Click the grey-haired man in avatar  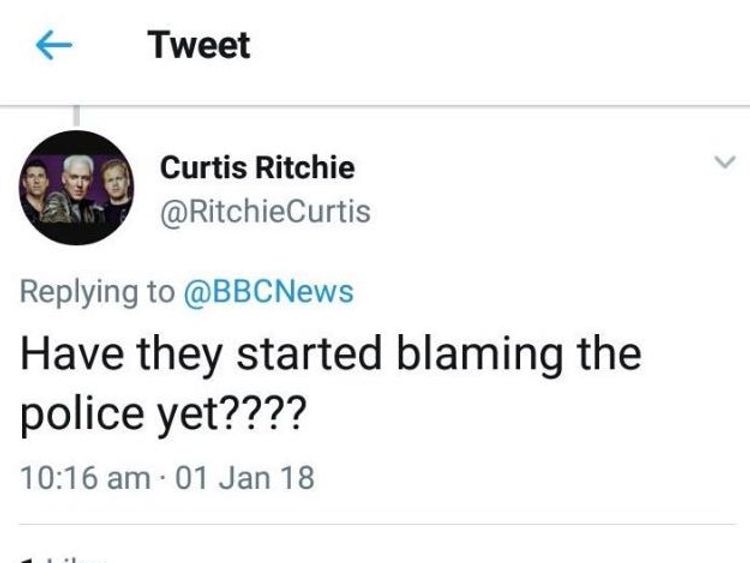point(75,188)
